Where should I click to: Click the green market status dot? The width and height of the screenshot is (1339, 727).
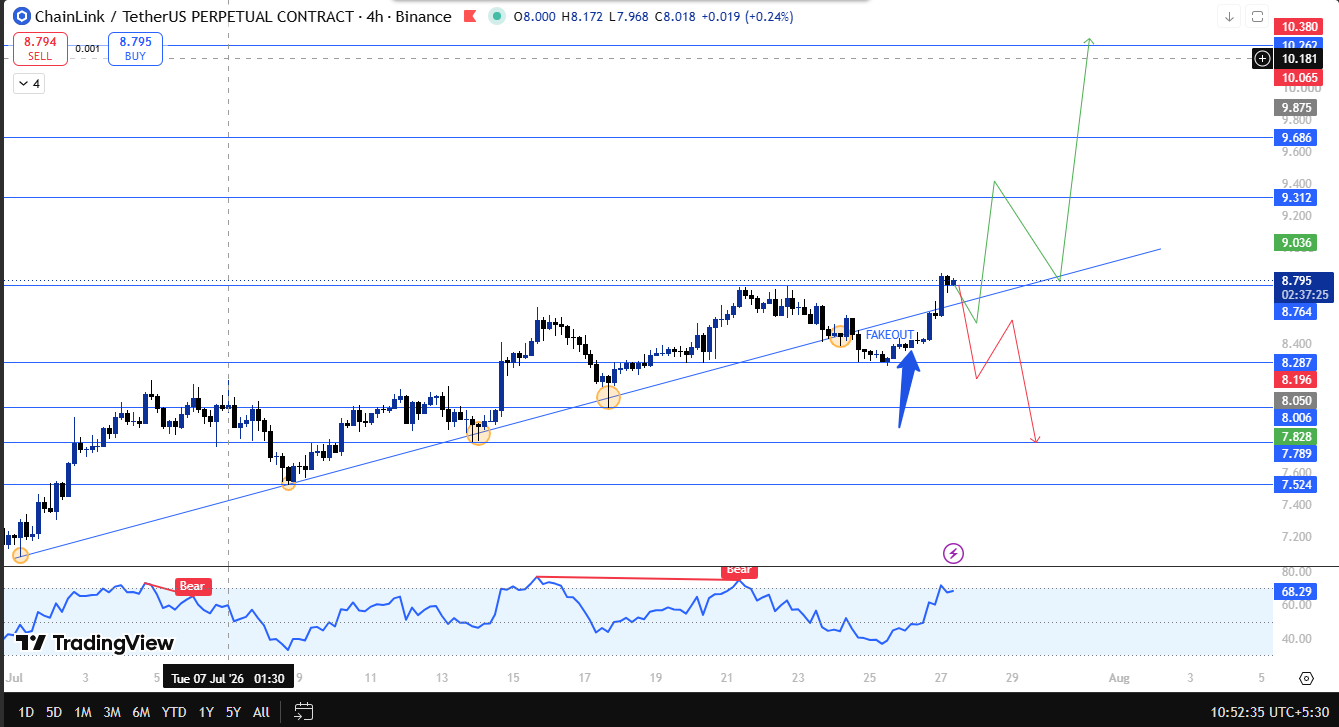[x=495, y=16]
